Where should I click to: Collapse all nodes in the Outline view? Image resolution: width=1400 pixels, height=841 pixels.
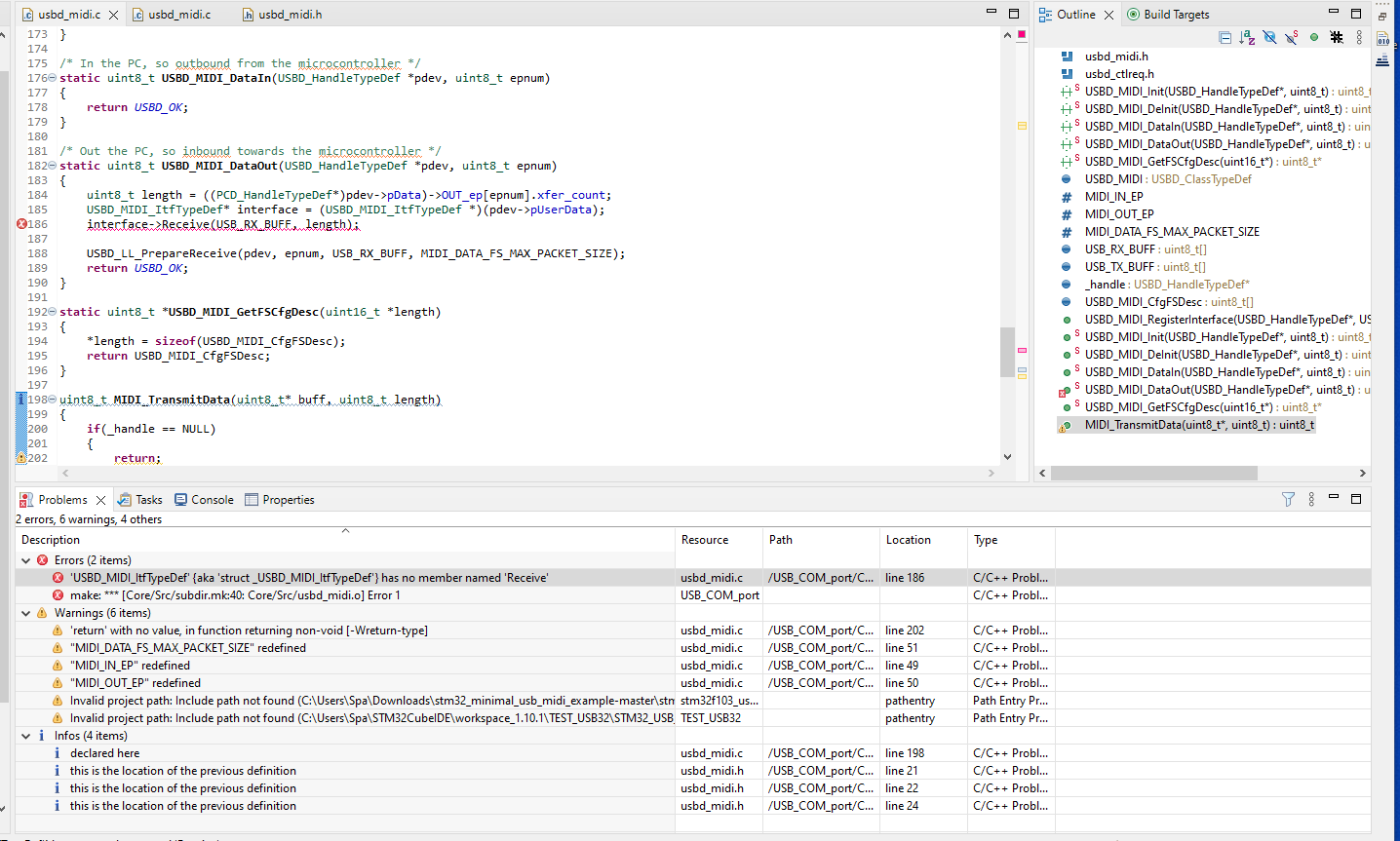coord(1225,36)
